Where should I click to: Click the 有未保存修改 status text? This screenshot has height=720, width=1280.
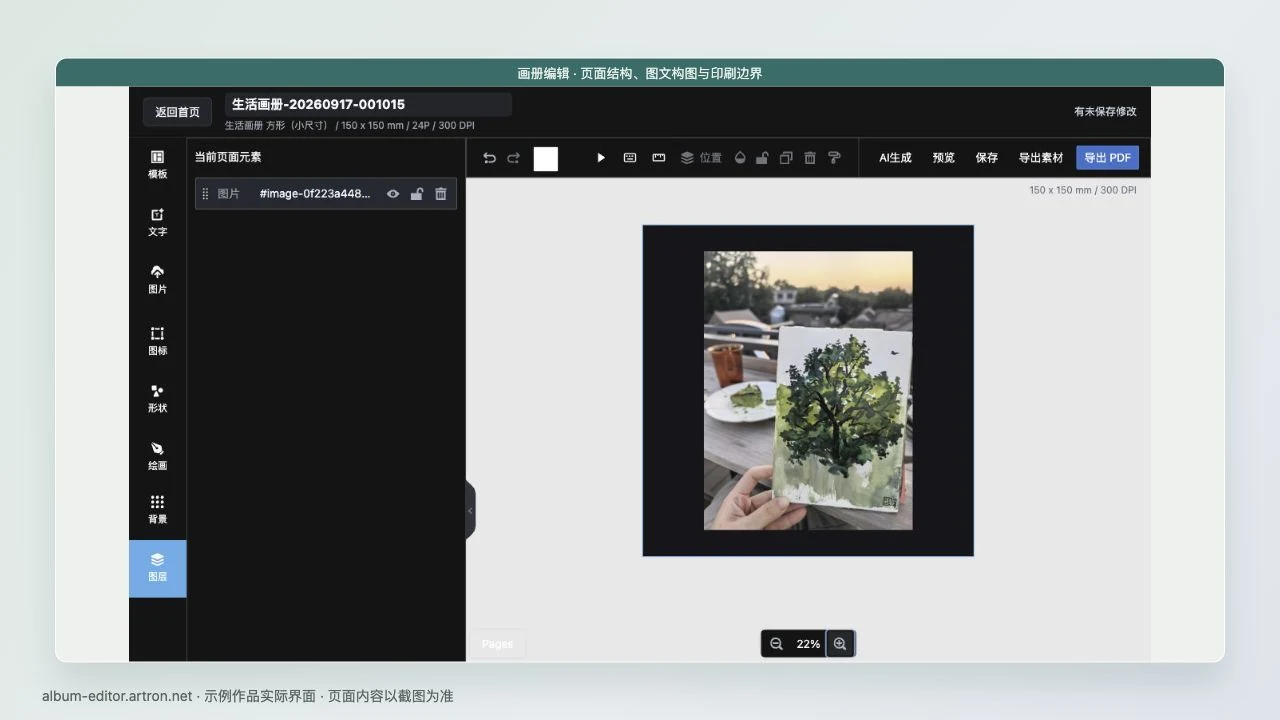[1105, 112]
